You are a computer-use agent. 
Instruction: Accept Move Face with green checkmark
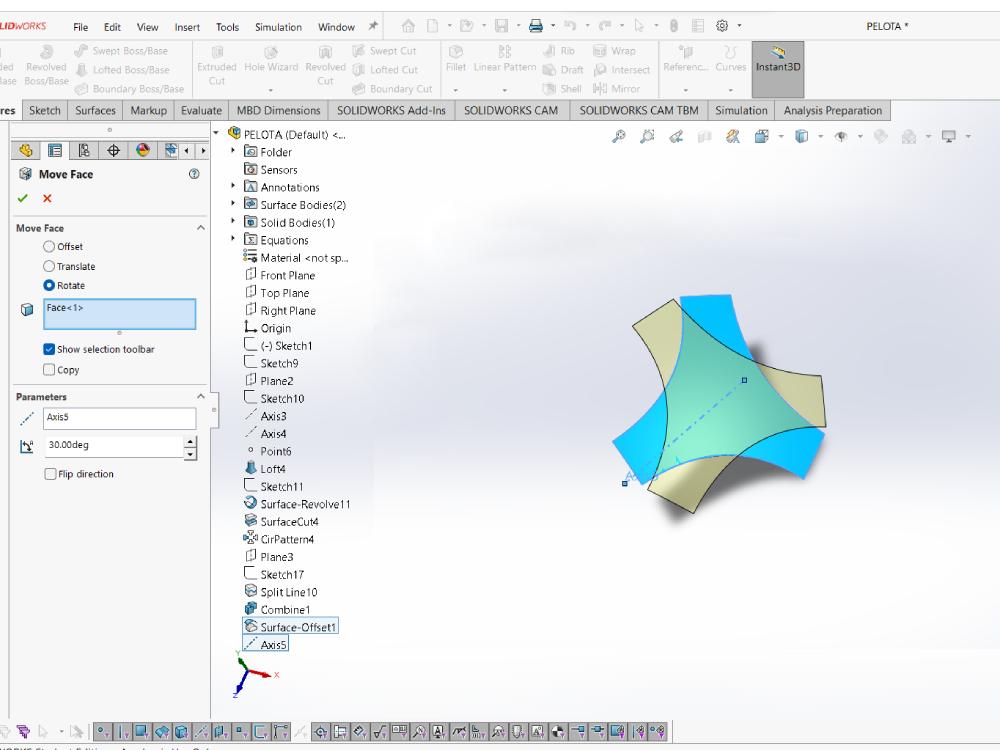click(23, 198)
